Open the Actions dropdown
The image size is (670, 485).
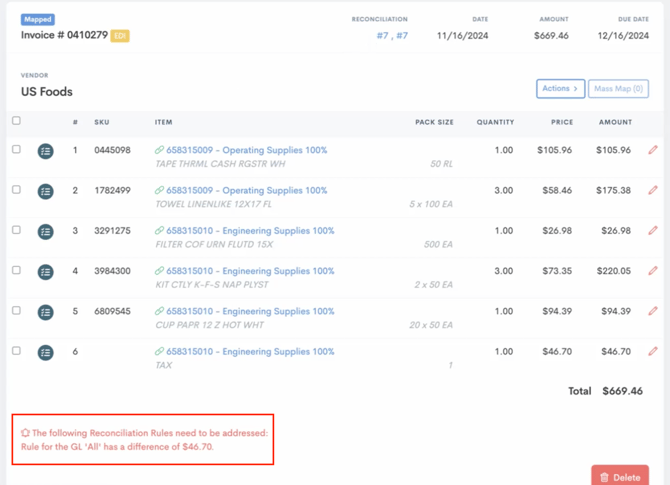pyautogui.click(x=560, y=89)
